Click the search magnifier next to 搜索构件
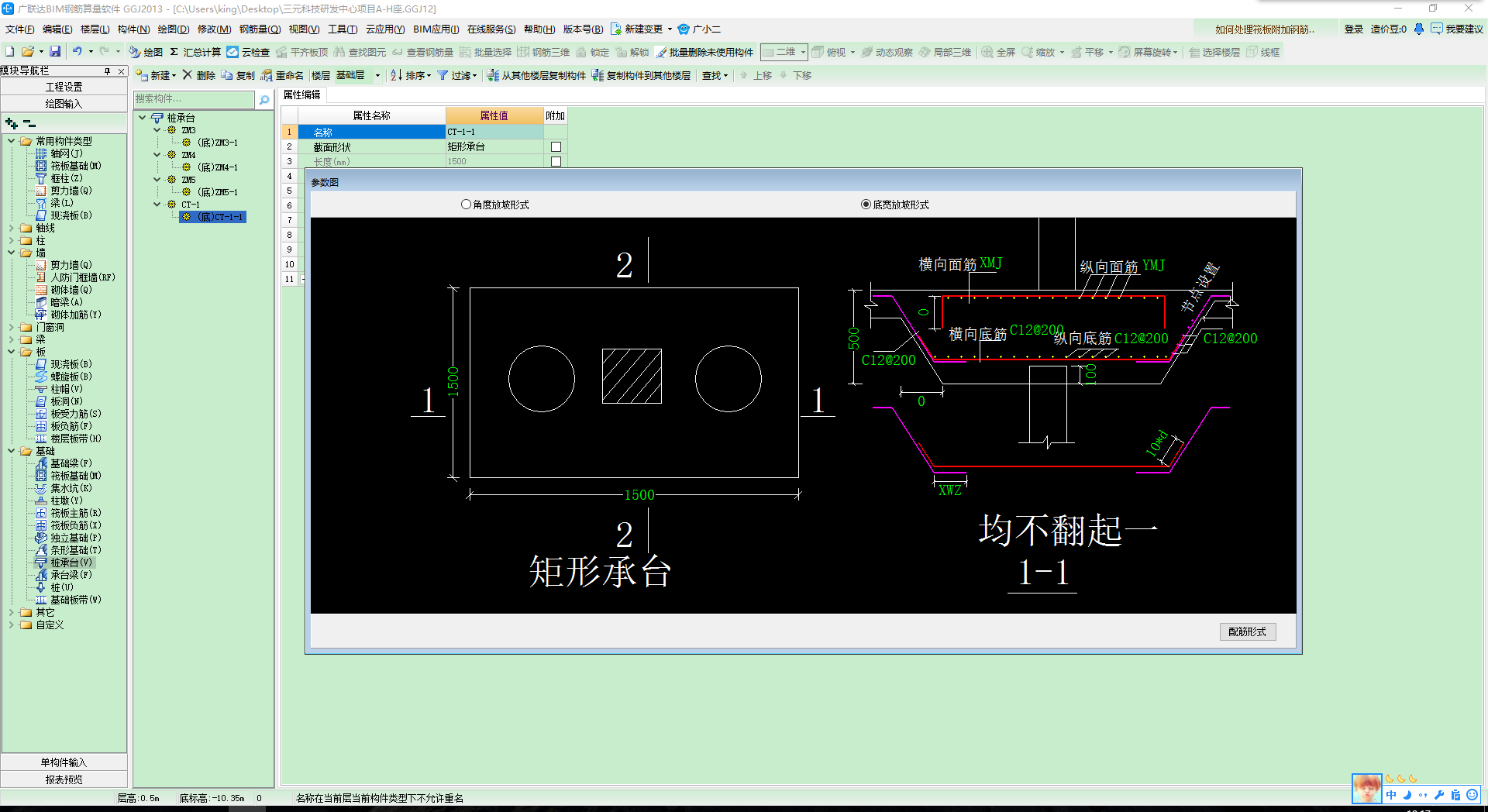The image size is (1488, 812). [264, 99]
